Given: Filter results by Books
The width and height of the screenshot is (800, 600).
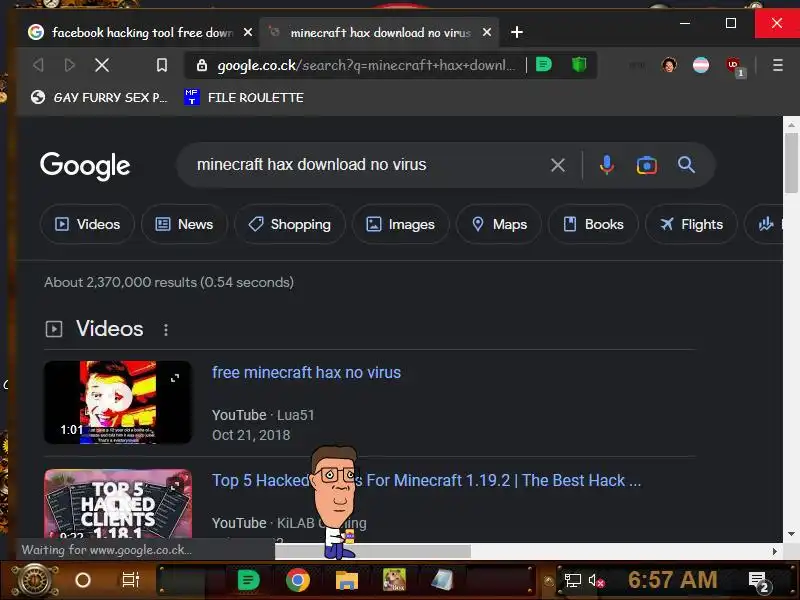Looking at the screenshot, I should [x=593, y=224].
